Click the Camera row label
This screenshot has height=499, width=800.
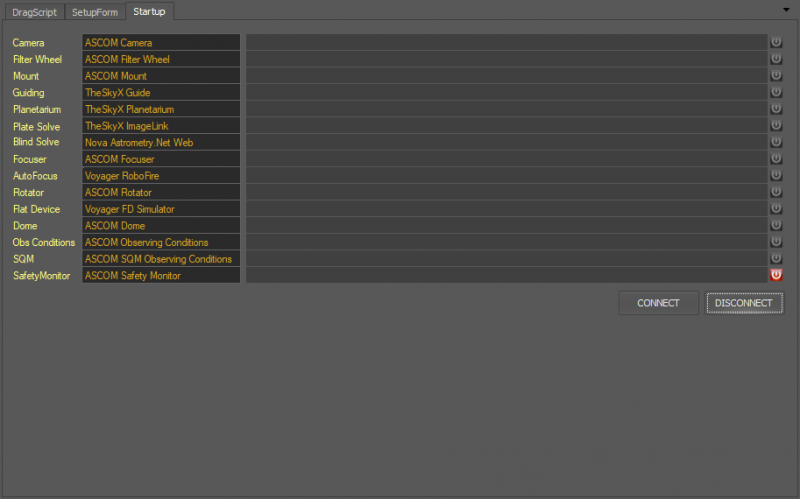[28, 43]
